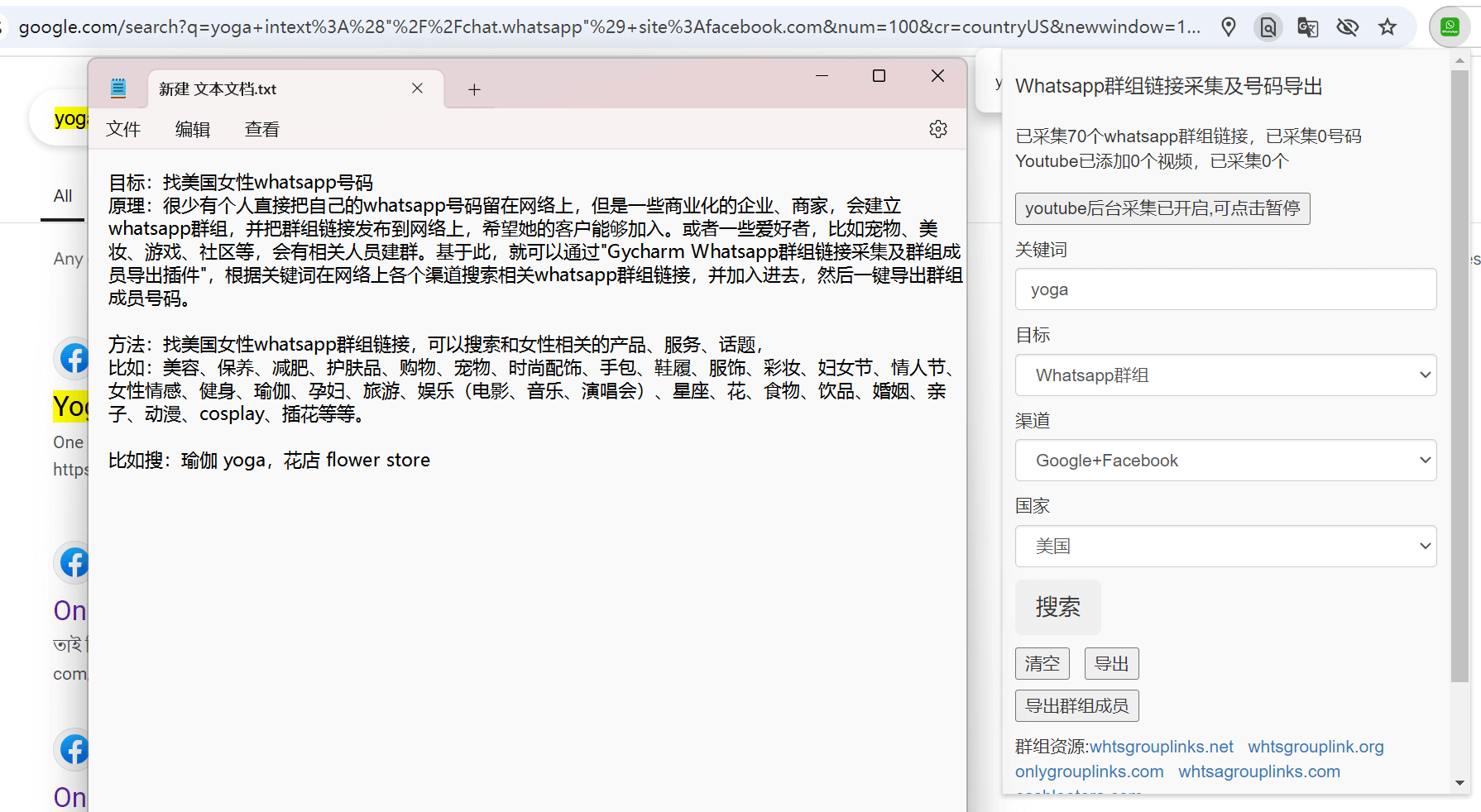Viewport: 1481px width, 812px height.
Task: Open the 查看 menu in Notepad
Action: click(262, 129)
